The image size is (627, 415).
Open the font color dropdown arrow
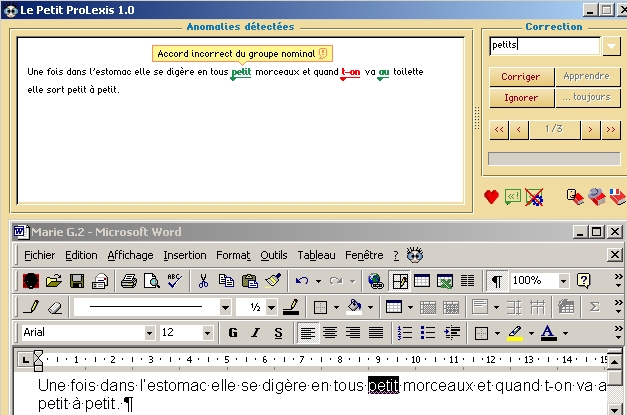565,333
